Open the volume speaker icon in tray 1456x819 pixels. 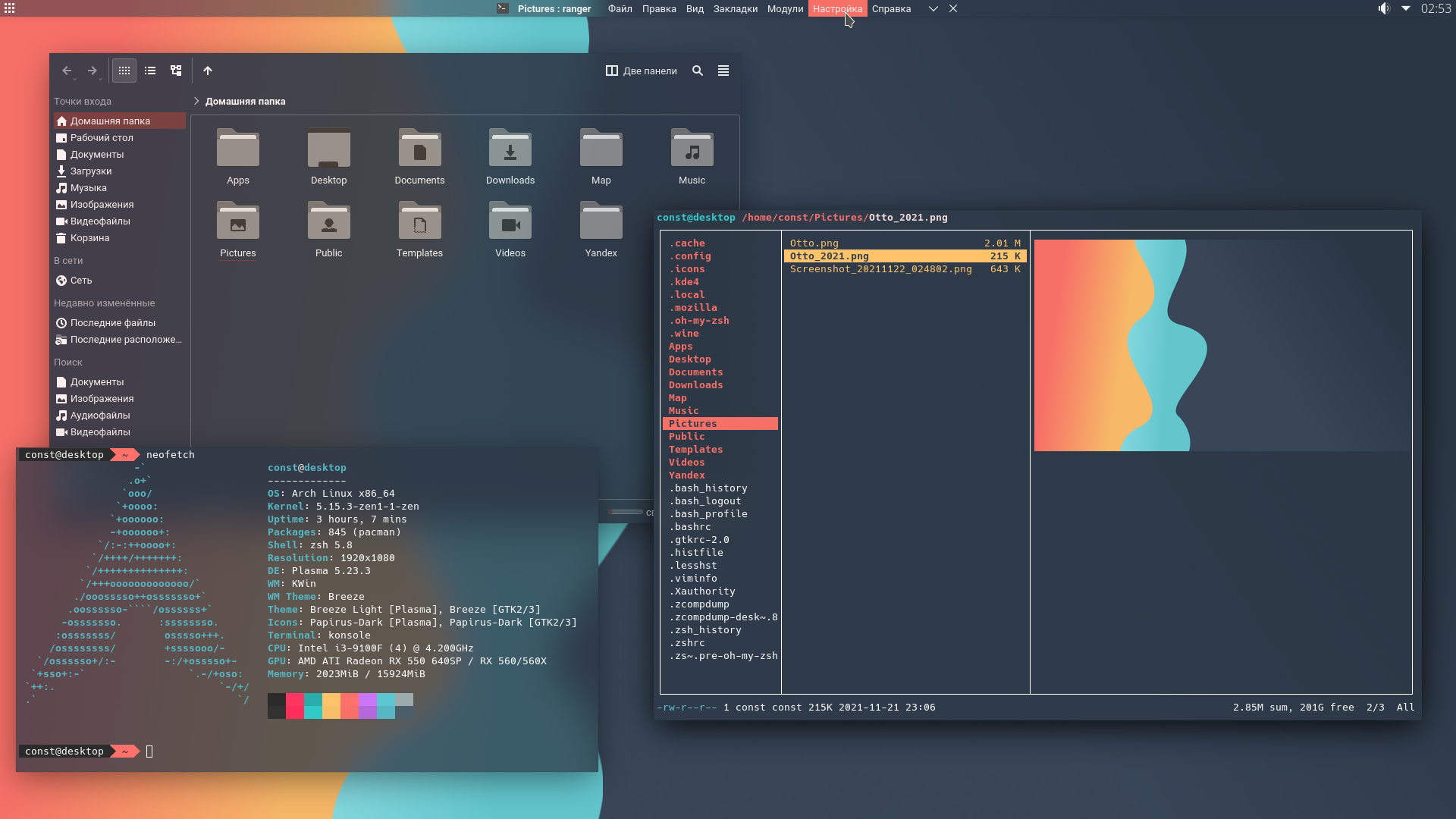tap(1383, 8)
